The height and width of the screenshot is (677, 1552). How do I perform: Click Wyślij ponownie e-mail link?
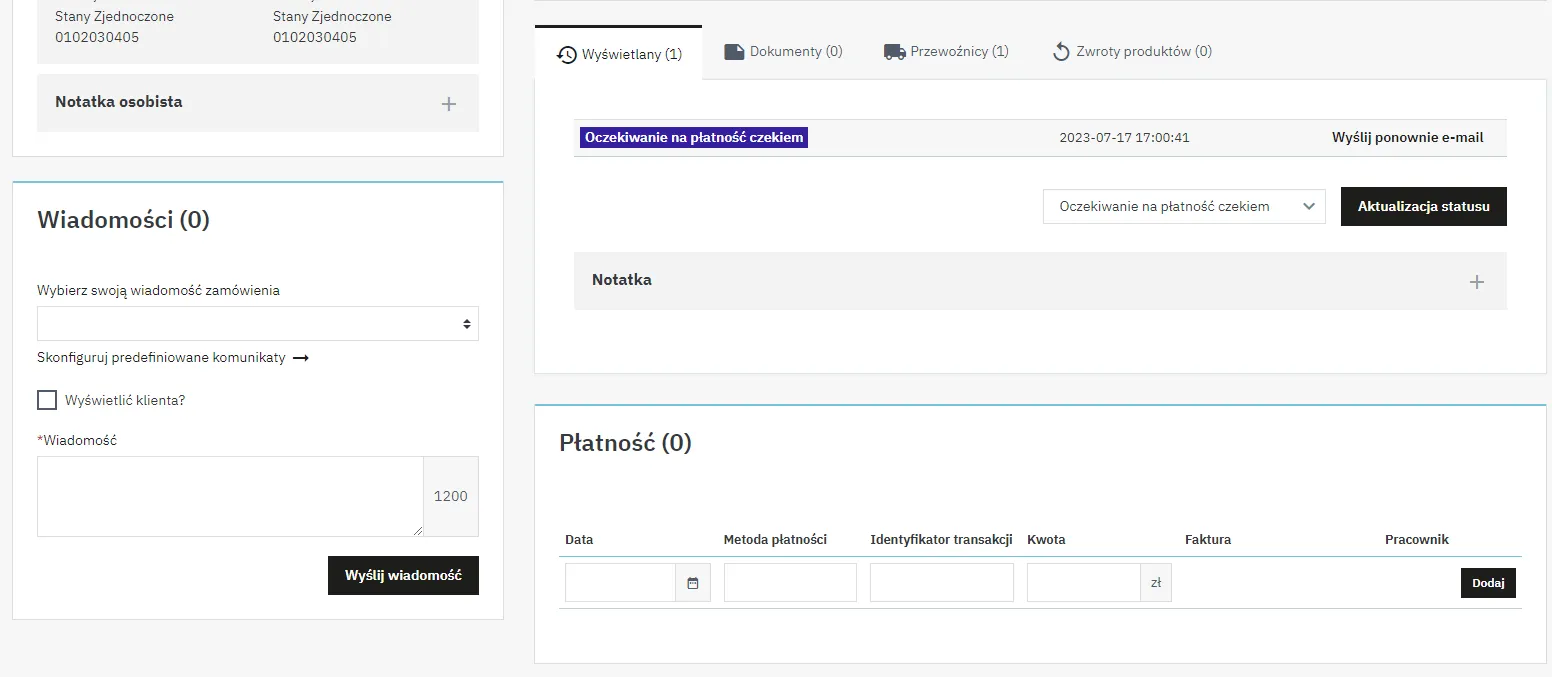pos(1407,138)
